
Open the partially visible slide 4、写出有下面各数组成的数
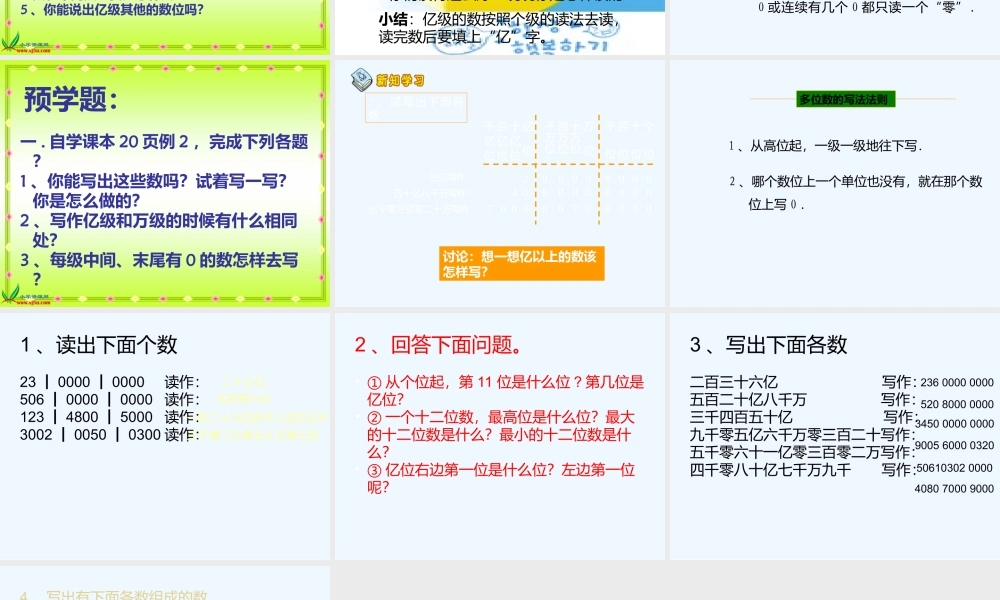165,583
